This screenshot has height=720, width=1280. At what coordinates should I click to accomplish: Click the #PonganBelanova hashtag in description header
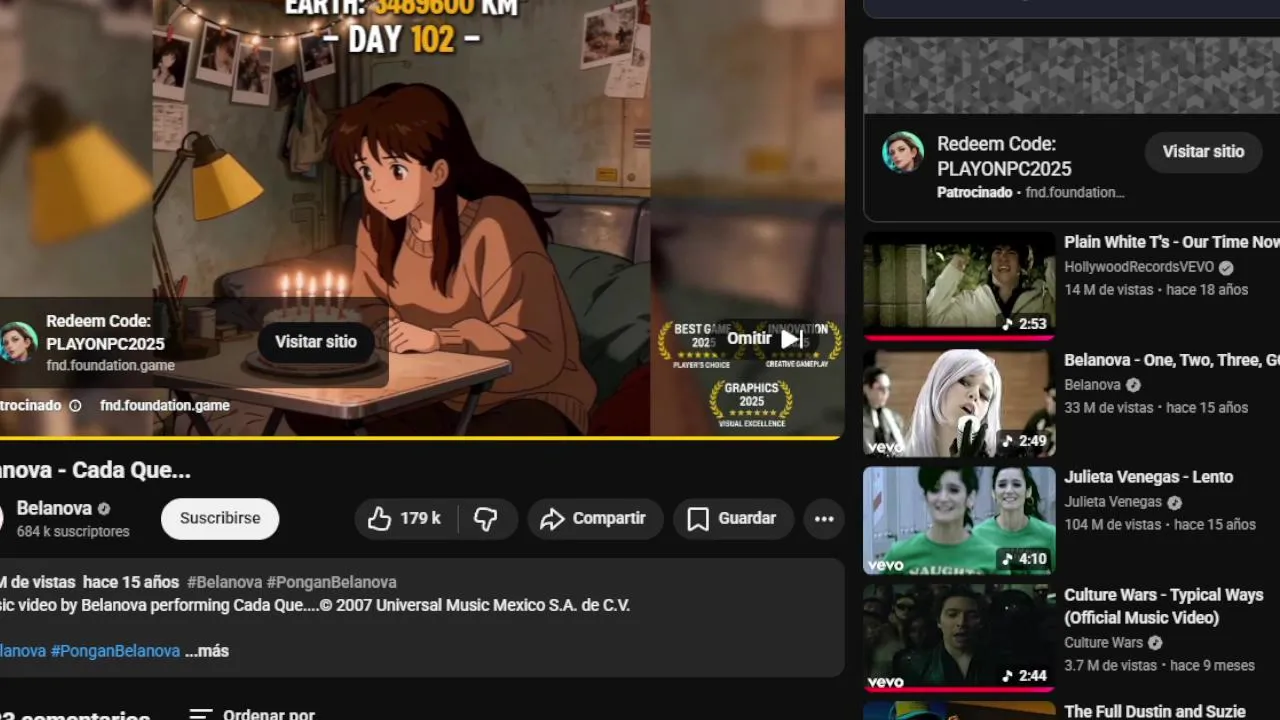[331, 582]
